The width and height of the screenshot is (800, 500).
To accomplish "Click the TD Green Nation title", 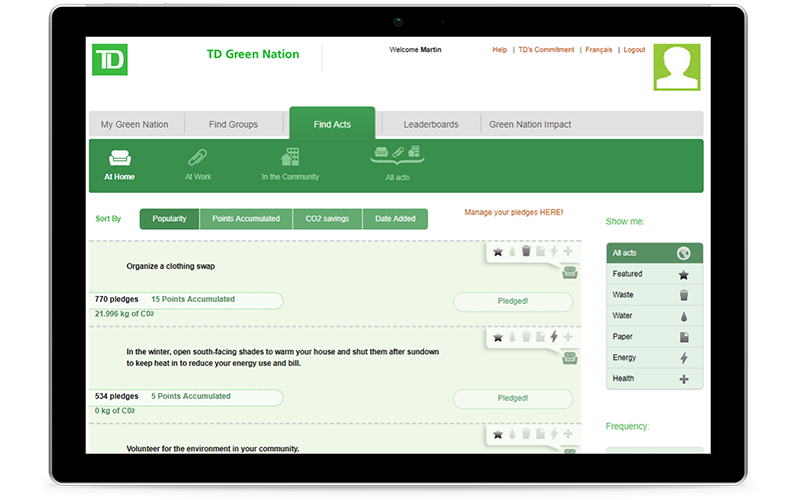I will click(x=253, y=54).
